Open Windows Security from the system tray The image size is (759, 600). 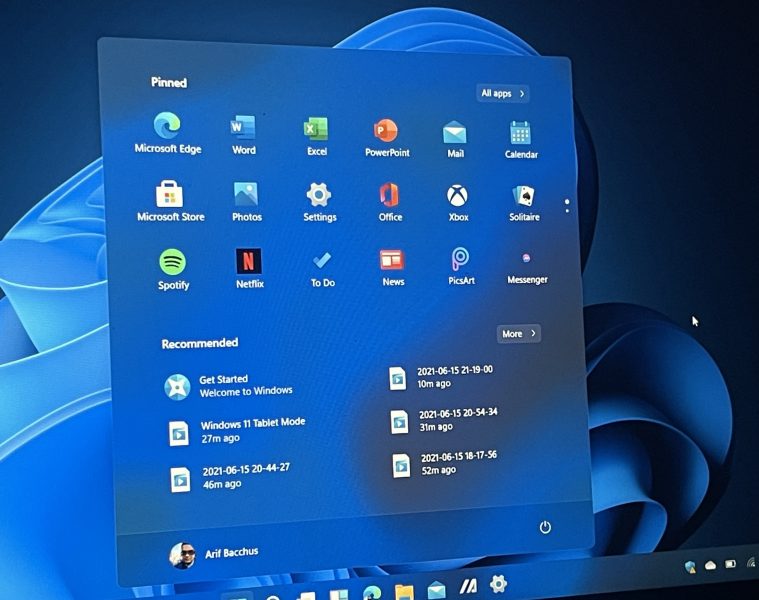coord(690,567)
